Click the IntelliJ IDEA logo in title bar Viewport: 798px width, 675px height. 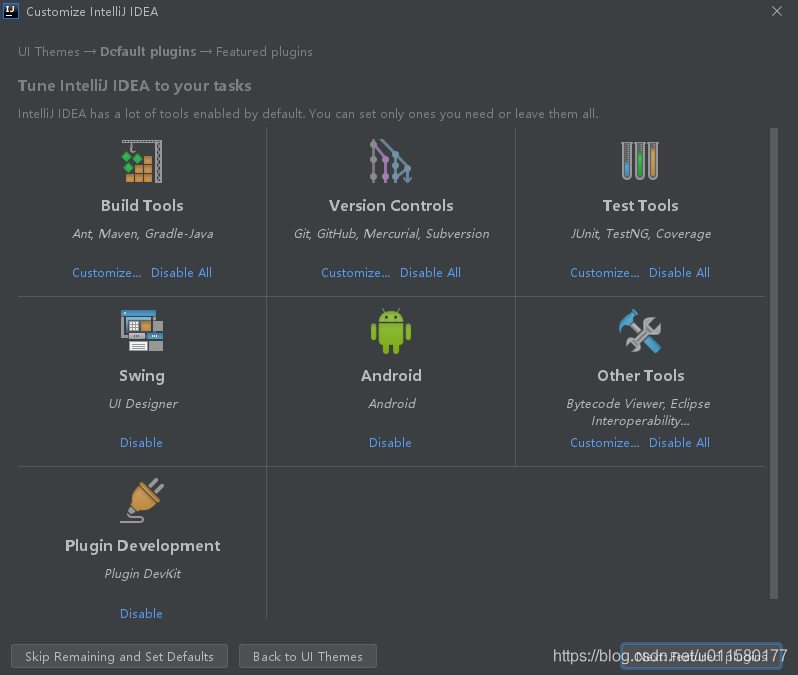pyautogui.click(x=11, y=11)
